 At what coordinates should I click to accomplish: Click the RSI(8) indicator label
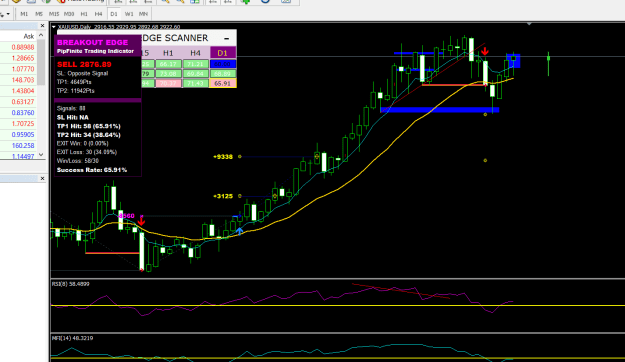click(71, 284)
